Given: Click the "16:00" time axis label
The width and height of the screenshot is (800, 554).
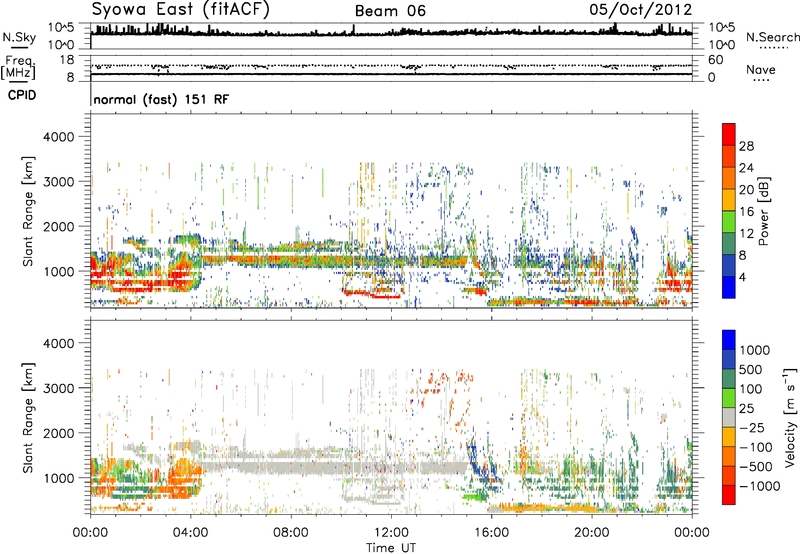Looking at the screenshot, I should pos(491,533).
